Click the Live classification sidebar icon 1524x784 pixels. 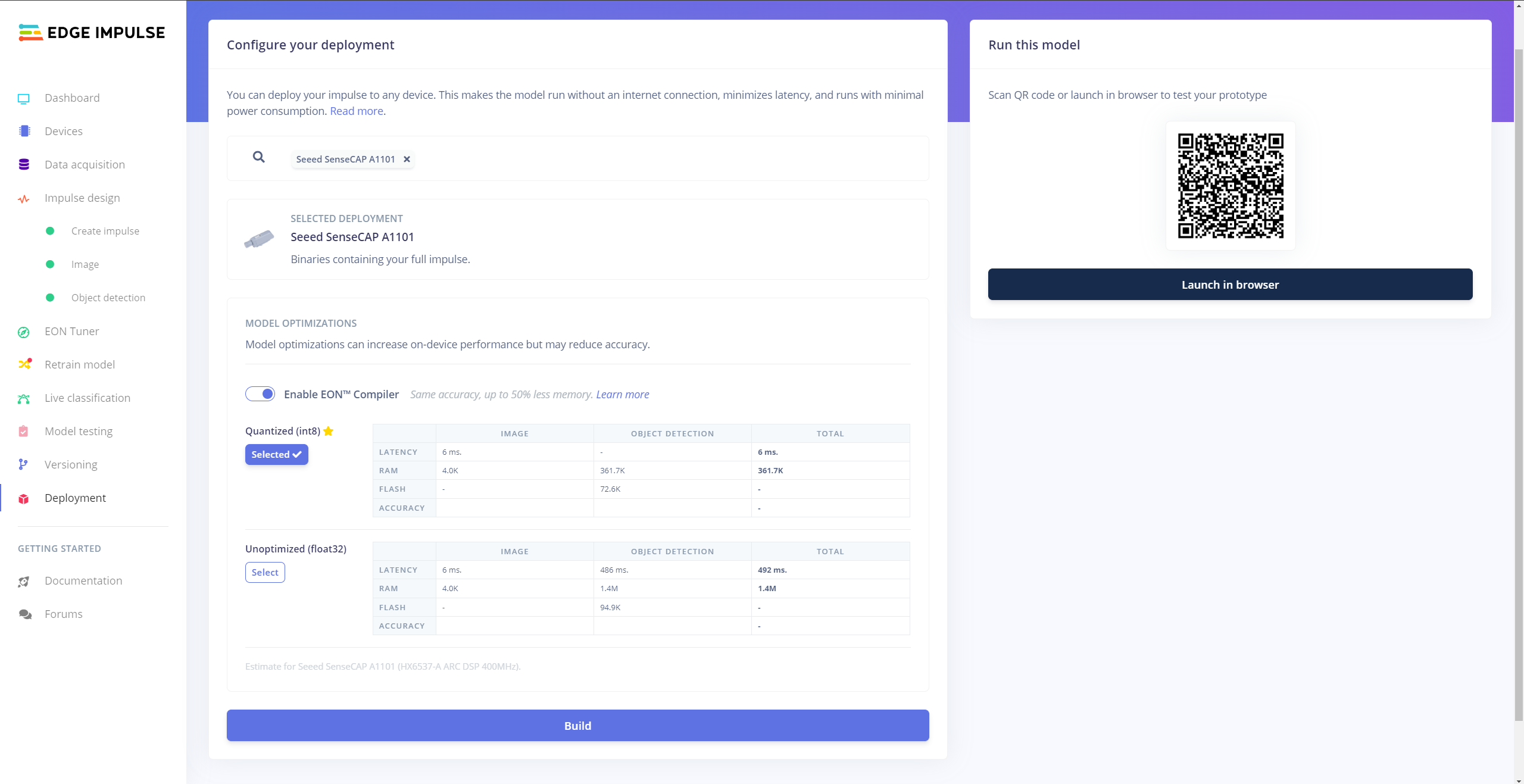[24, 398]
